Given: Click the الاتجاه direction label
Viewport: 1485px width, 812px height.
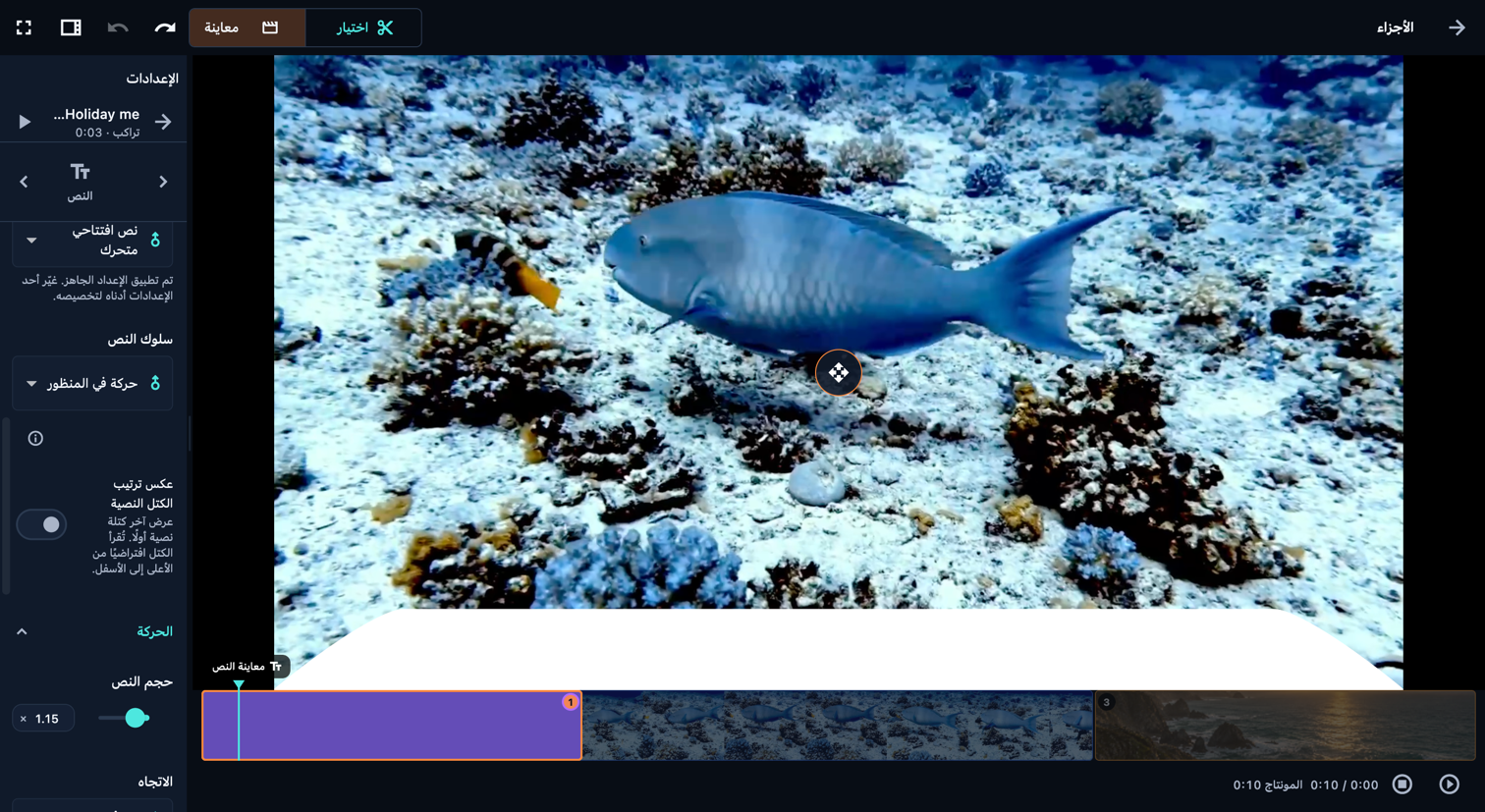Looking at the screenshot, I should tap(154, 782).
